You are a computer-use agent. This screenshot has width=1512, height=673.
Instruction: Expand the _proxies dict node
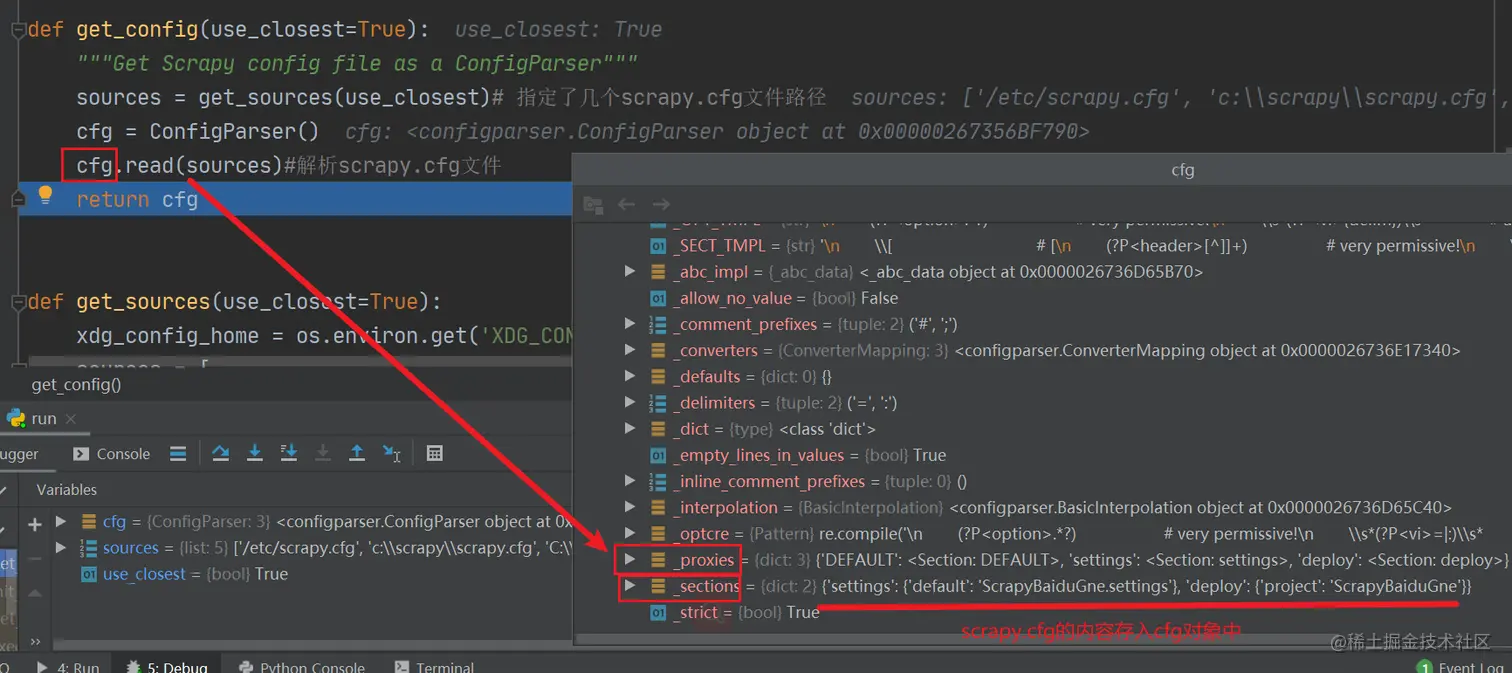629,559
